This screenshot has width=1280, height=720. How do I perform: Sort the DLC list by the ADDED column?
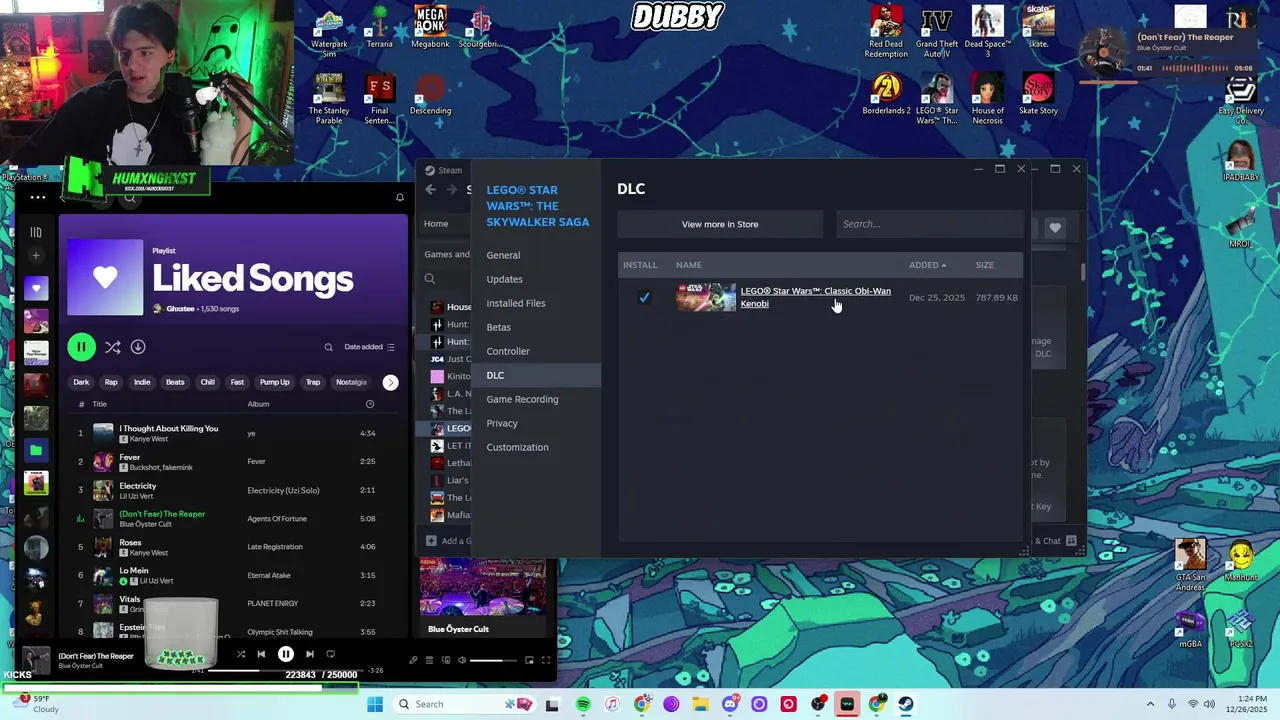pos(927,265)
